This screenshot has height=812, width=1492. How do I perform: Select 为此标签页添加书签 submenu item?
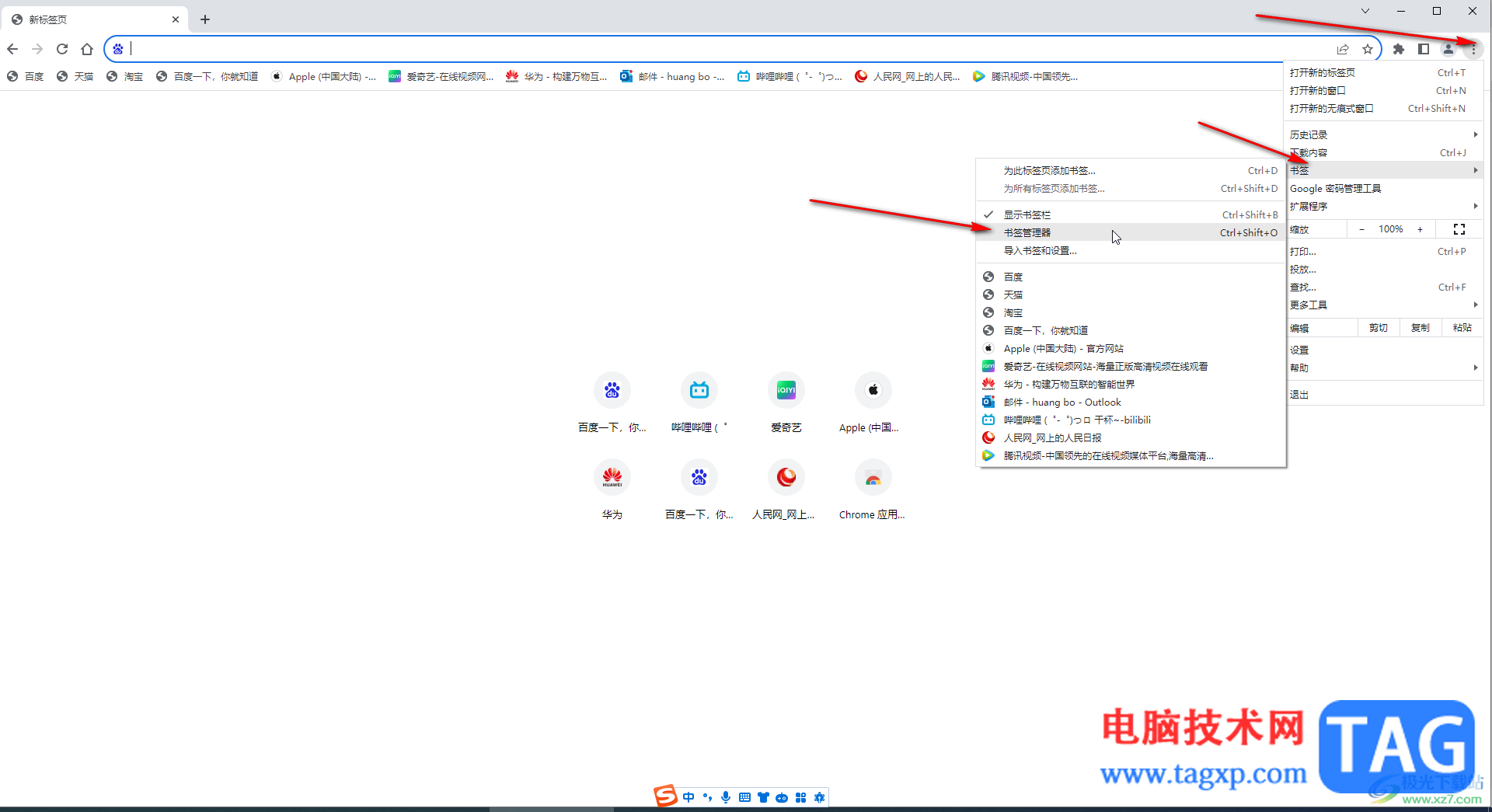[1131, 170]
